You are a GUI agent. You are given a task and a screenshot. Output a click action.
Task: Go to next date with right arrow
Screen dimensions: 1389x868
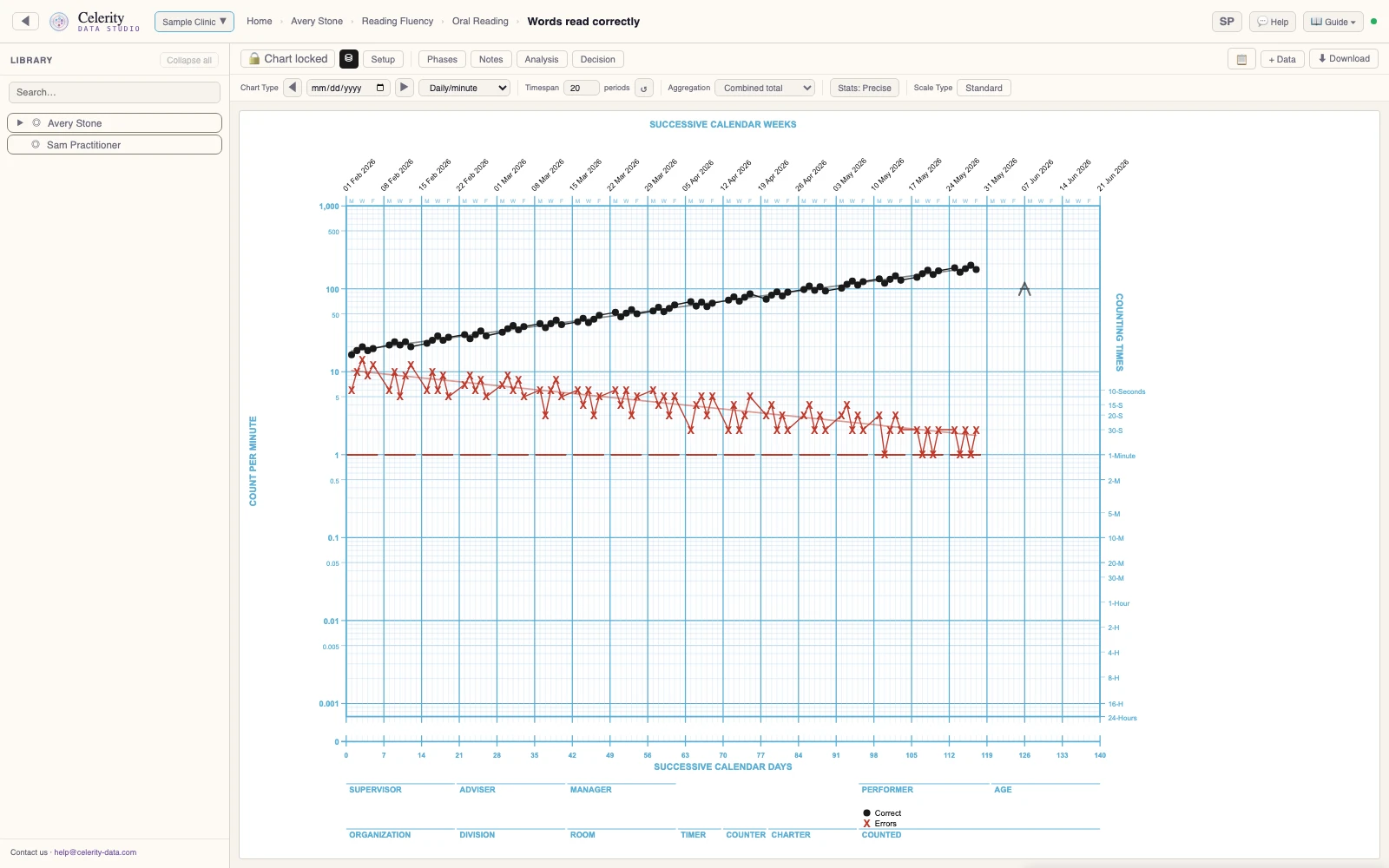(405, 88)
